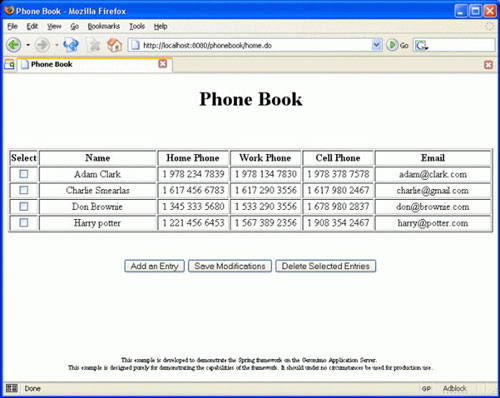
Task: Select the Don Brownie checkbox
Action: point(24,206)
